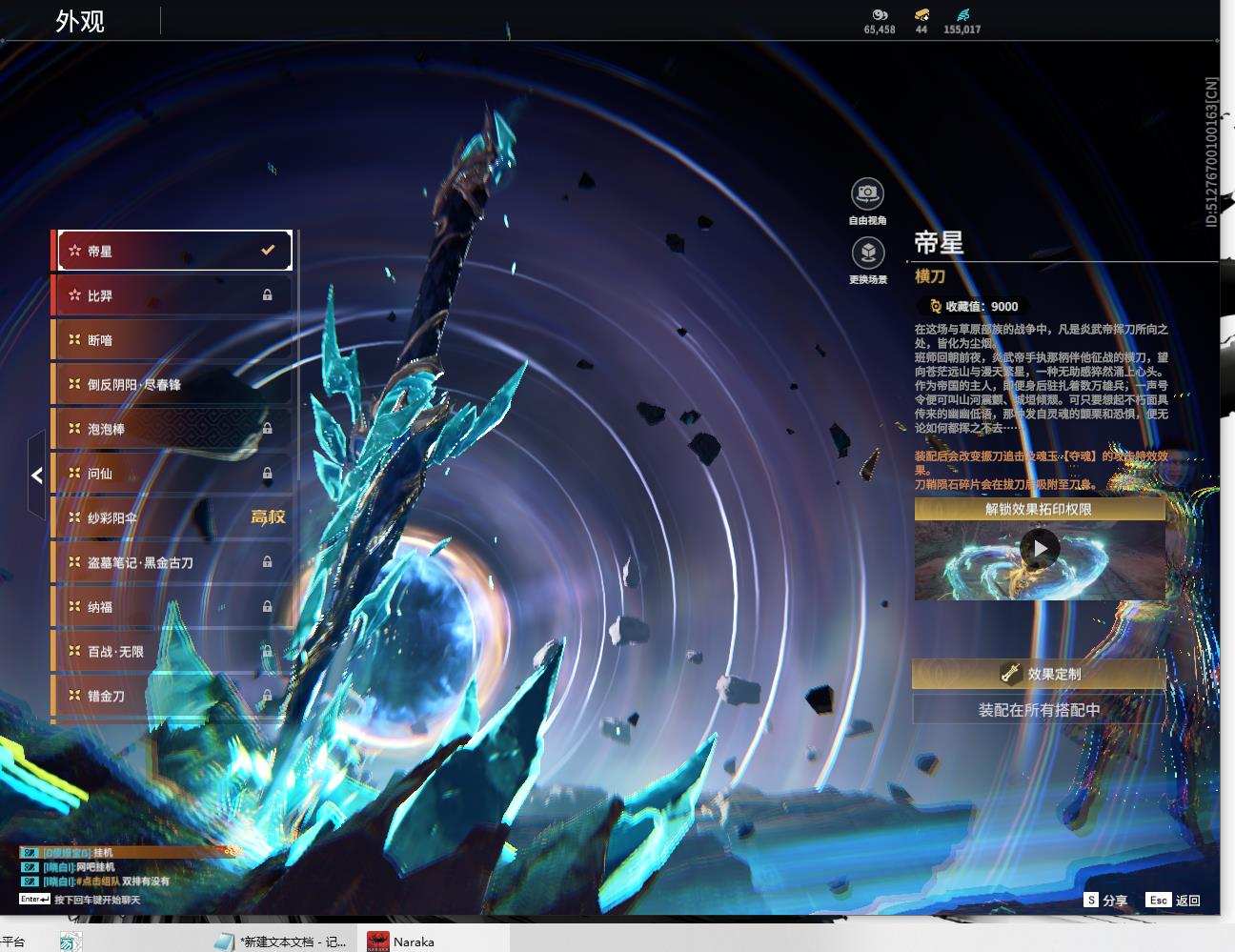Click the lock icon on 比羿
Viewport: 1235px width, 952px height.
pyautogui.click(x=268, y=295)
